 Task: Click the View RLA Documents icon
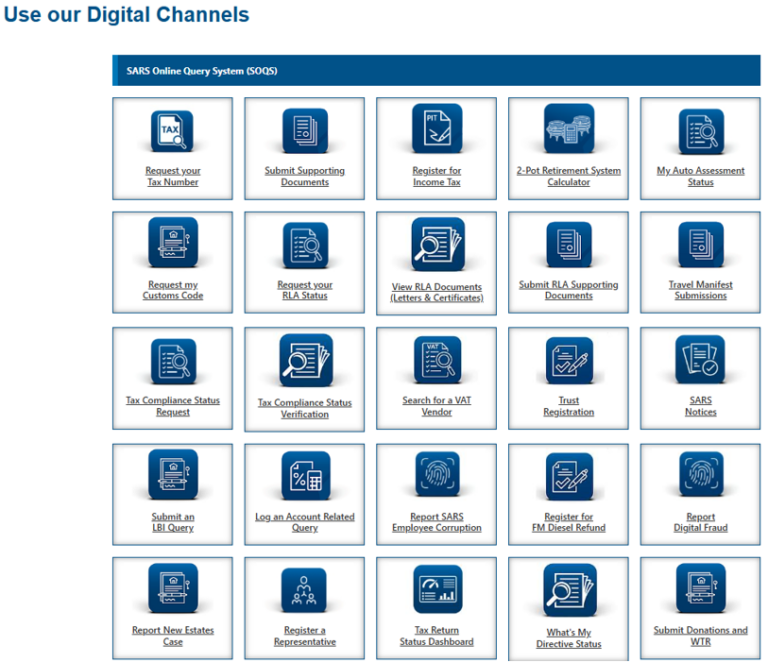(437, 244)
